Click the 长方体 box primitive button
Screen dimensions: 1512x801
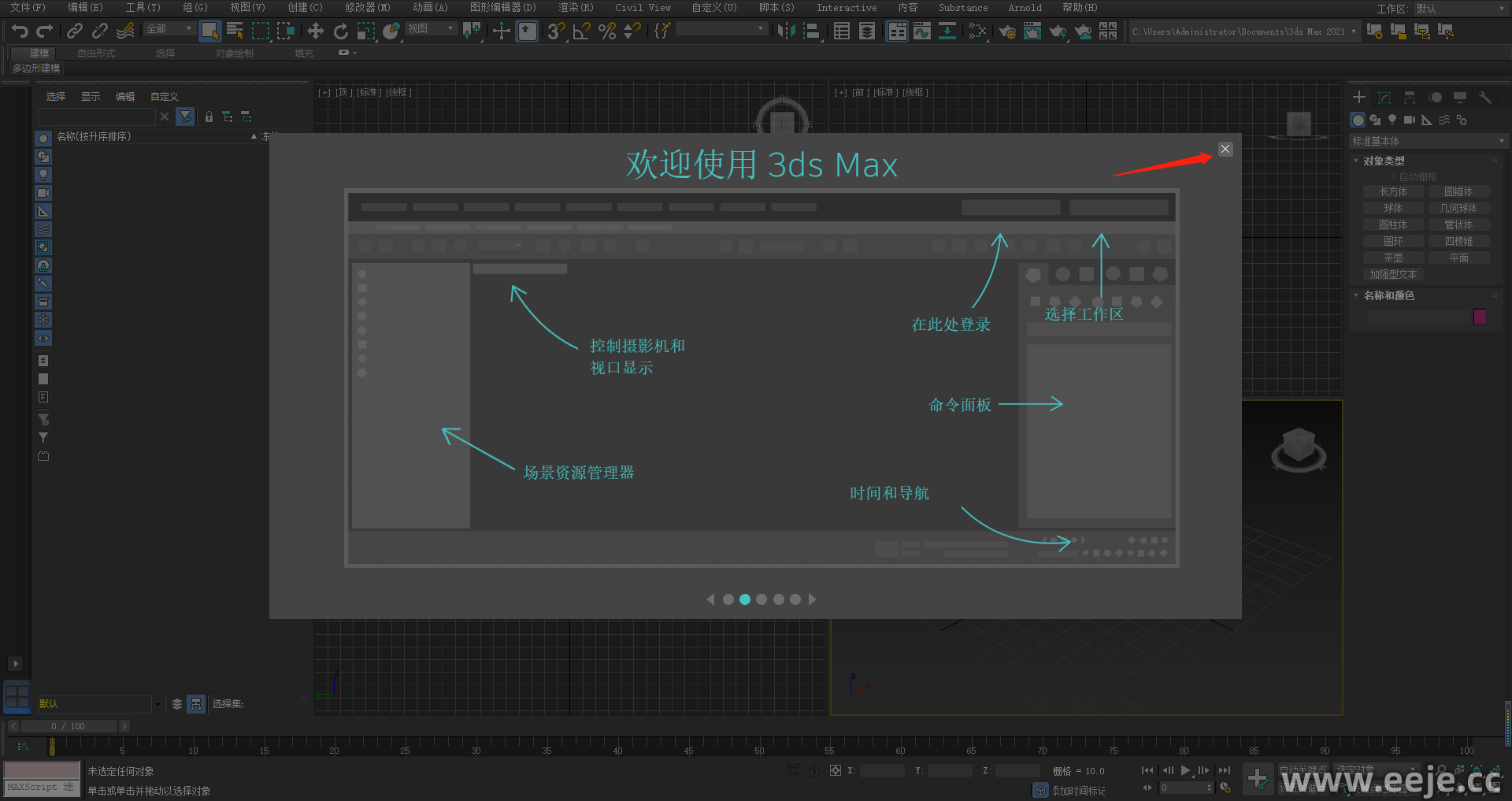point(1392,192)
